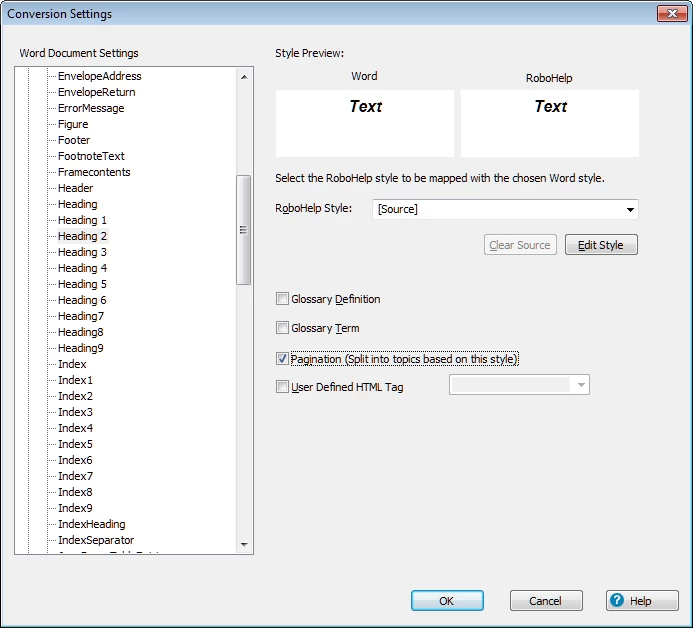Select IndexSeparator in the style tree
Screen dimensions: 693x628
click(96, 540)
